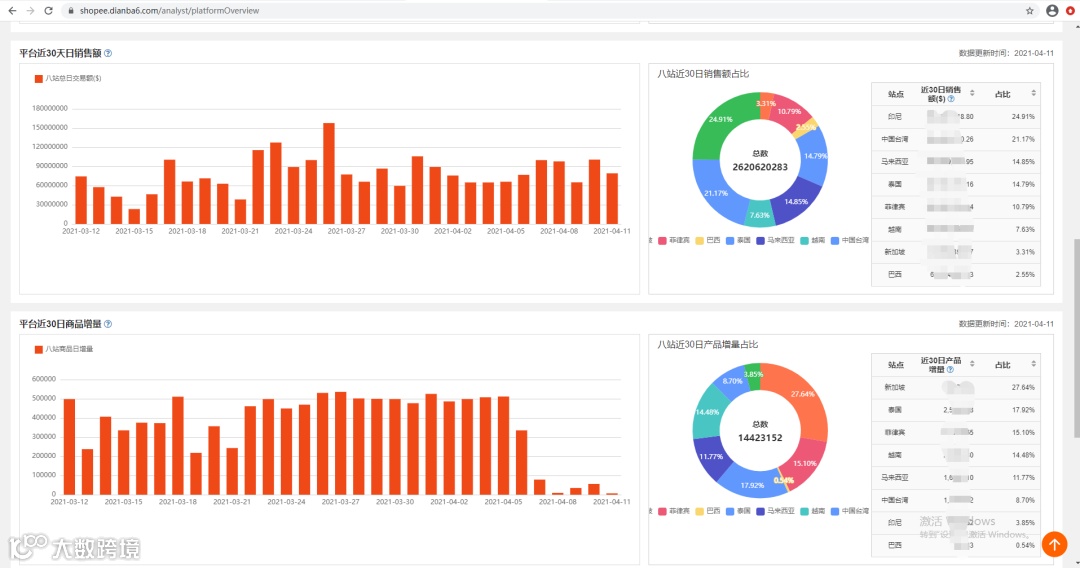Bookmark this page with the star icon
Image resolution: width=1080 pixels, height=568 pixels.
pos(1030,10)
